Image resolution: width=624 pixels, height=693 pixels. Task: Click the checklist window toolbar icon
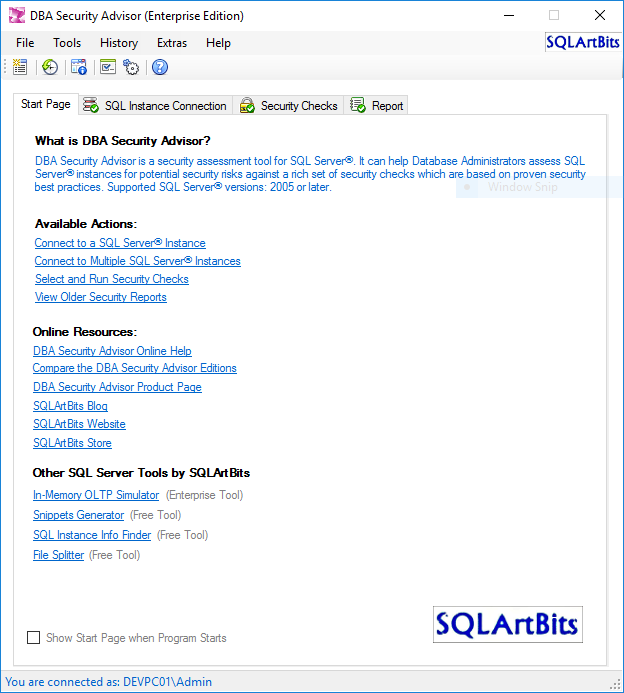point(108,67)
